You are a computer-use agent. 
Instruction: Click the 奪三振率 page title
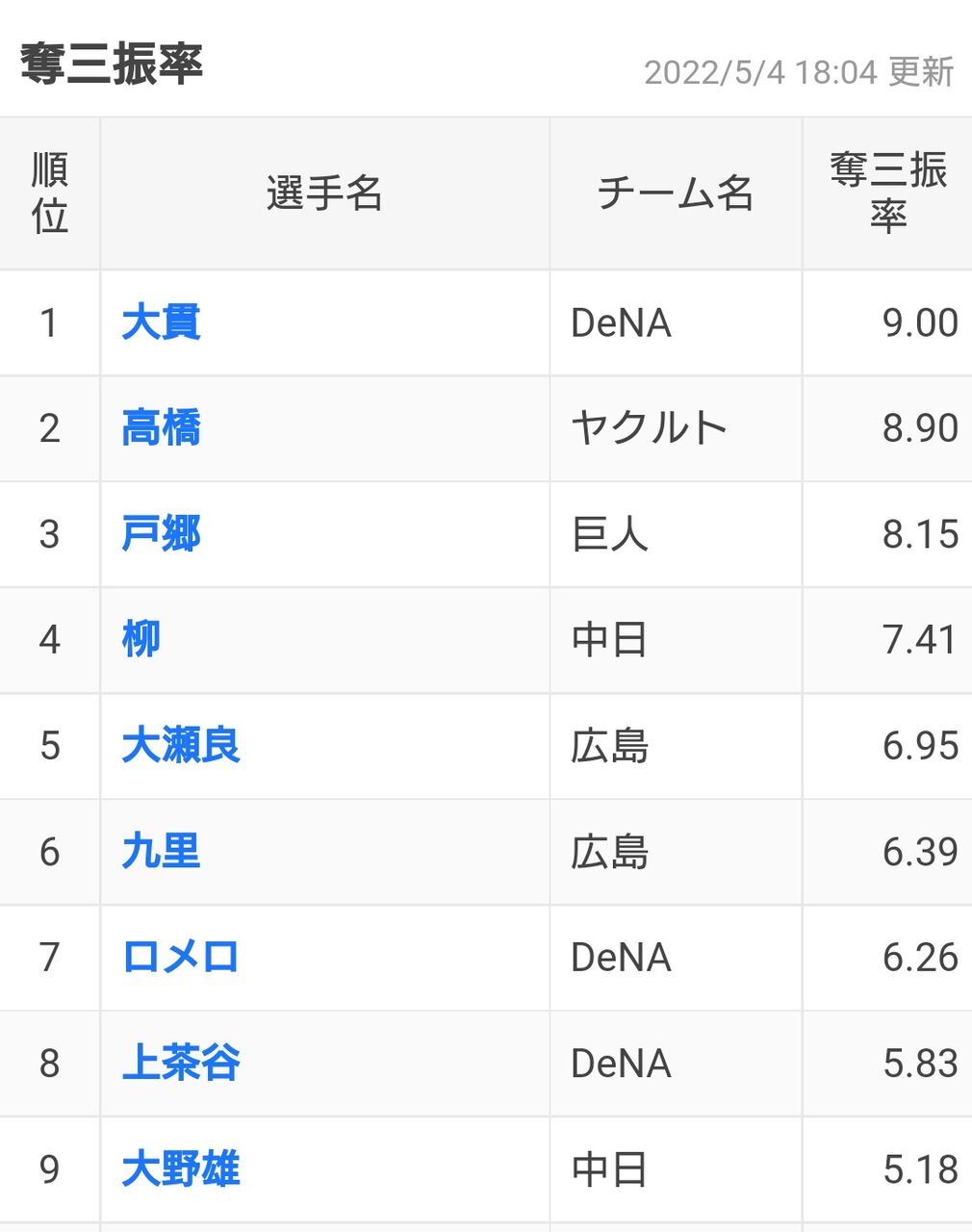click(x=112, y=64)
